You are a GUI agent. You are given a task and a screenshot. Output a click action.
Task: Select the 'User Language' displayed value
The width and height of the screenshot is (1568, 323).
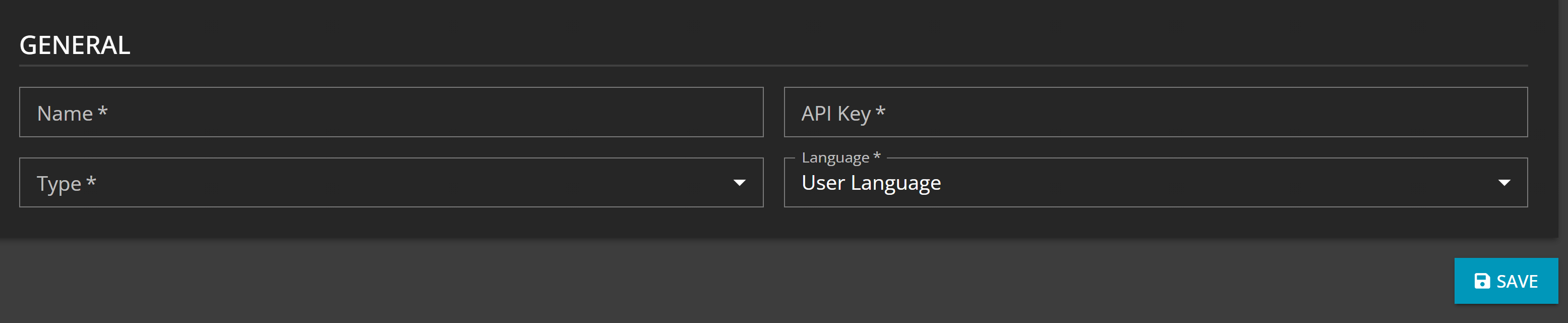pyautogui.click(x=871, y=183)
